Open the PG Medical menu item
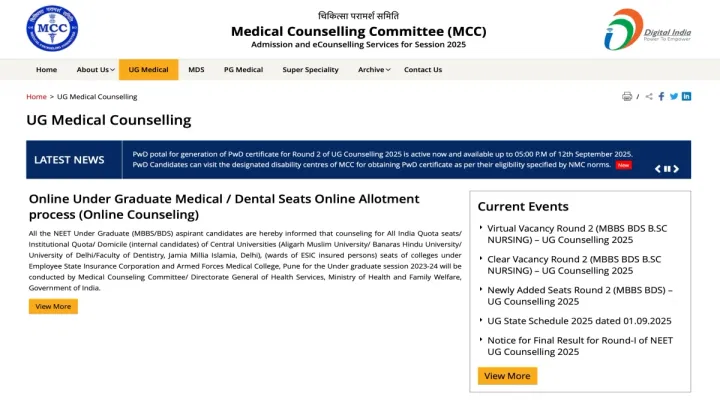720x400 pixels. point(243,70)
